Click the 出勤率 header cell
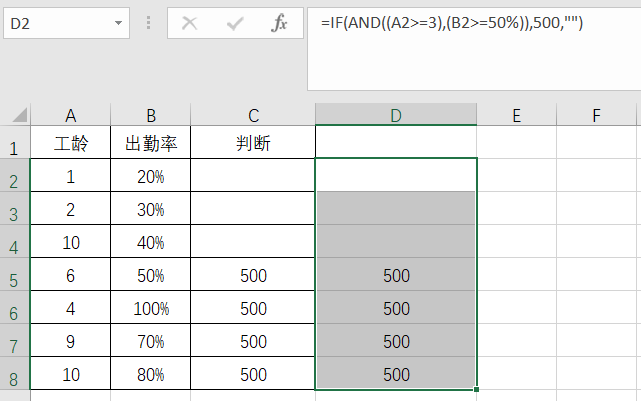The image size is (641, 401). [151, 144]
